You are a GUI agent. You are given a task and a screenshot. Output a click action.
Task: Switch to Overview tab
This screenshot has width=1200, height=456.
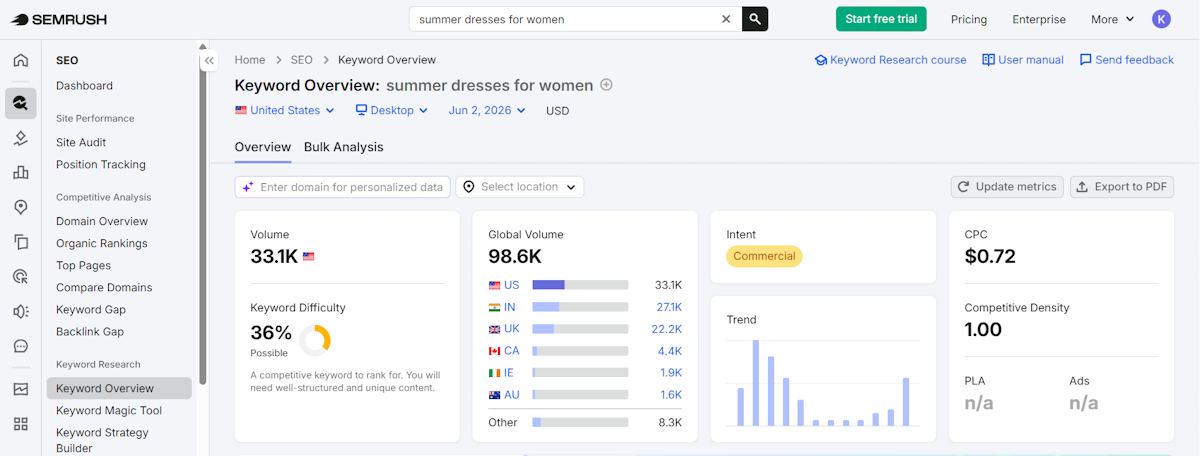(263, 147)
